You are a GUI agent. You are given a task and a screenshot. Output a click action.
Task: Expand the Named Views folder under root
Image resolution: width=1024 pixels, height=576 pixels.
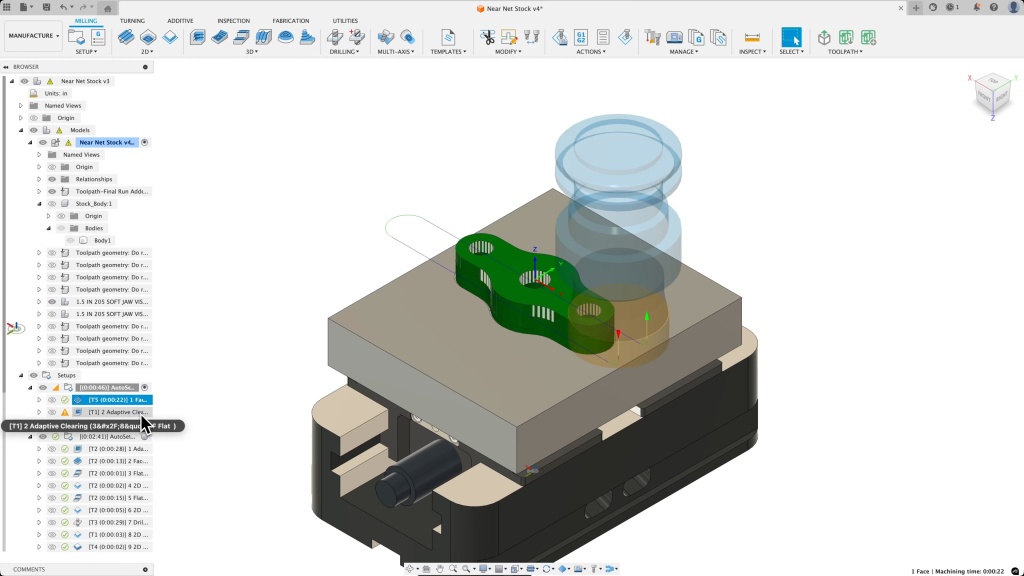click(x=20, y=105)
